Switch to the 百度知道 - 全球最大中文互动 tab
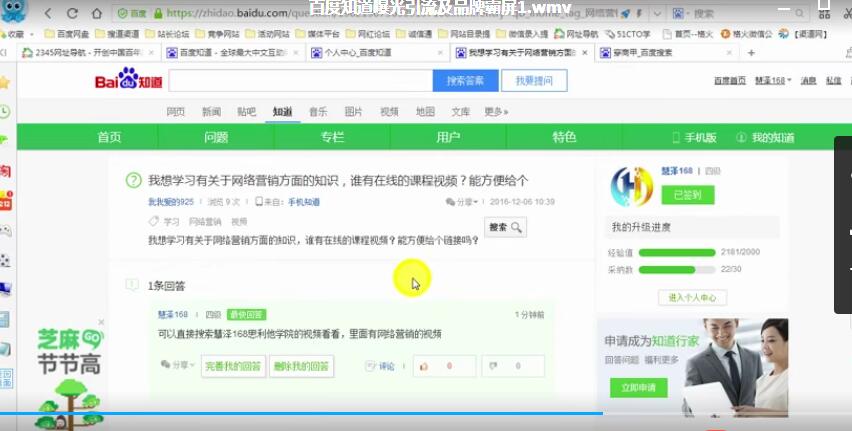The height and width of the screenshot is (431, 852). [x=233, y=53]
